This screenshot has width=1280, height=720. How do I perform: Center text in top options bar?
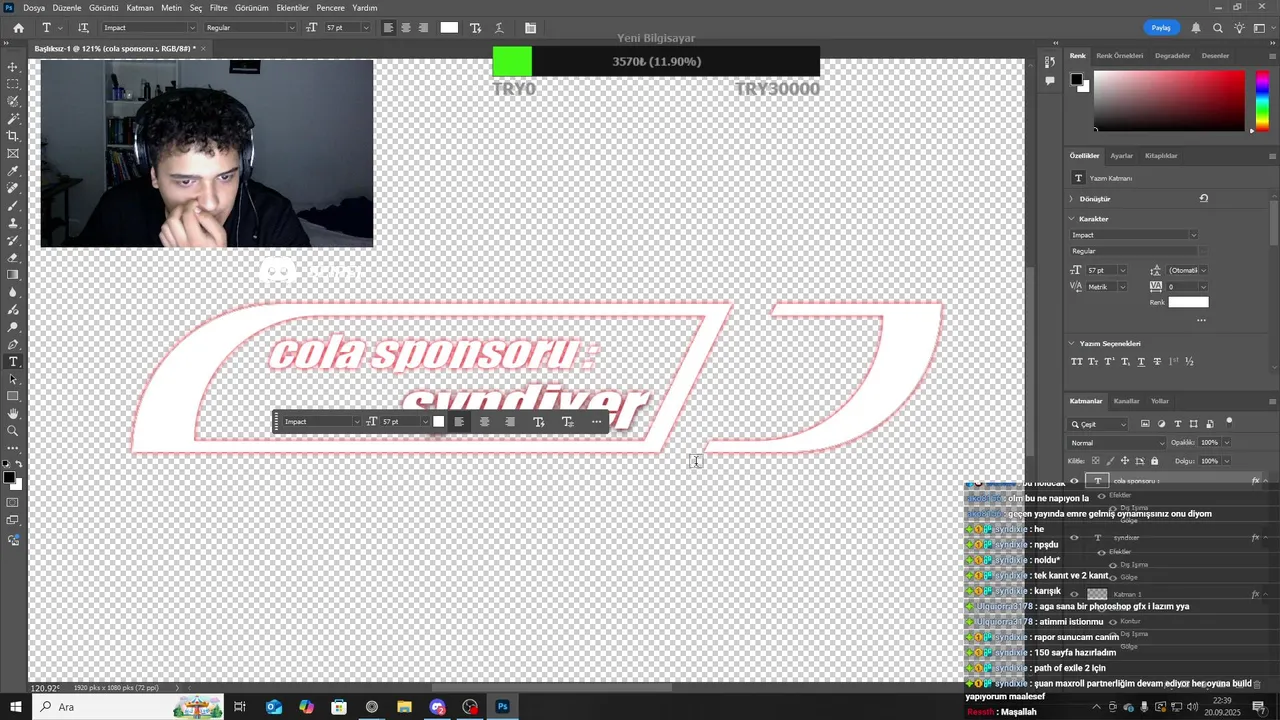coord(406,28)
